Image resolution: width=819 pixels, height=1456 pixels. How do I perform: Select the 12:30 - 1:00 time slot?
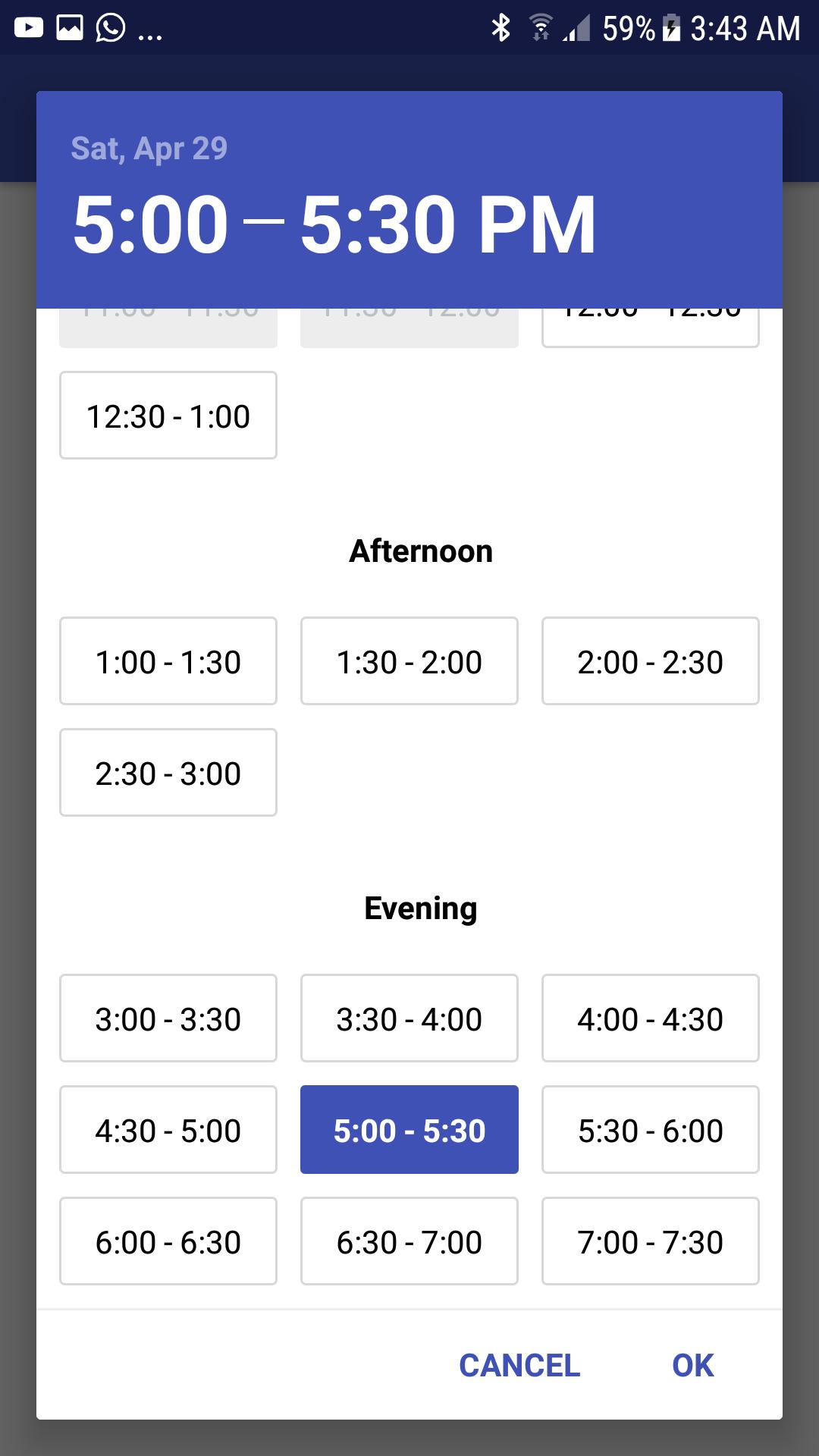[x=168, y=416]
